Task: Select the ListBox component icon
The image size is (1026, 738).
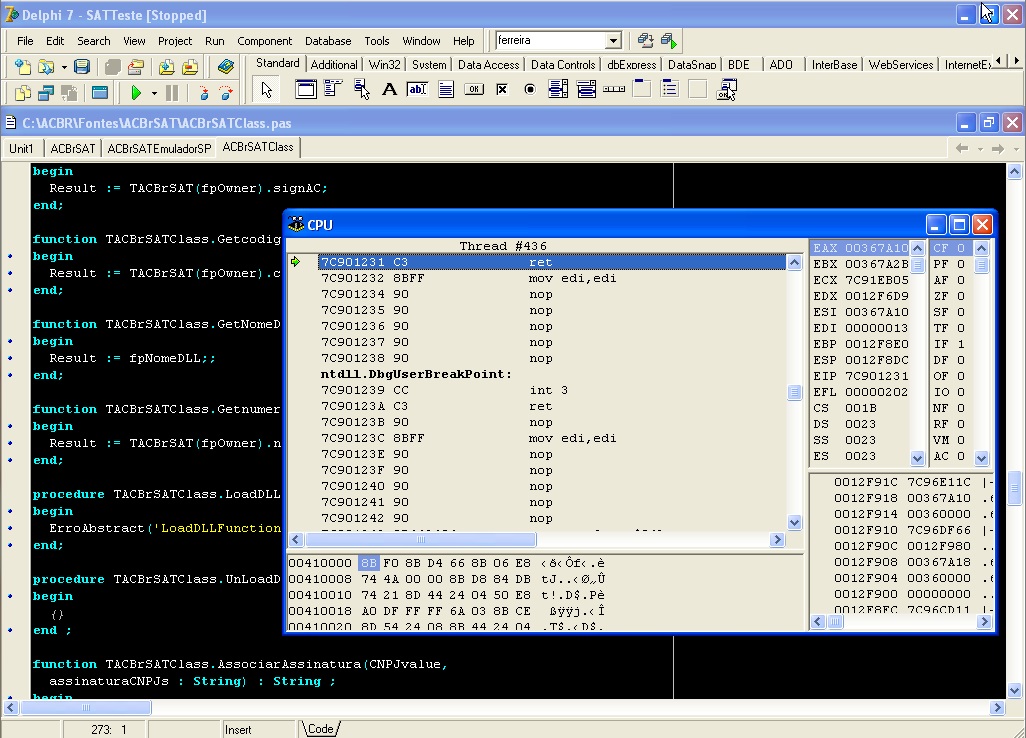Action: point(558,89)
